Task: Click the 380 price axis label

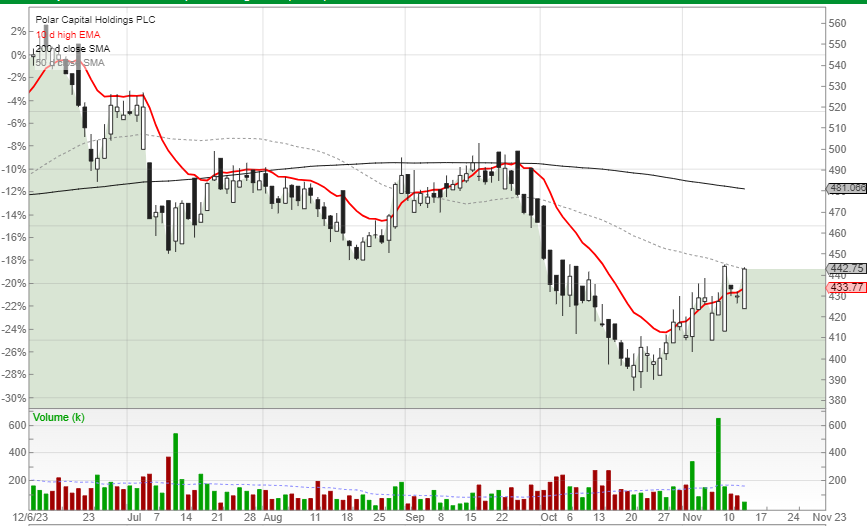Action: coord(837,400)
